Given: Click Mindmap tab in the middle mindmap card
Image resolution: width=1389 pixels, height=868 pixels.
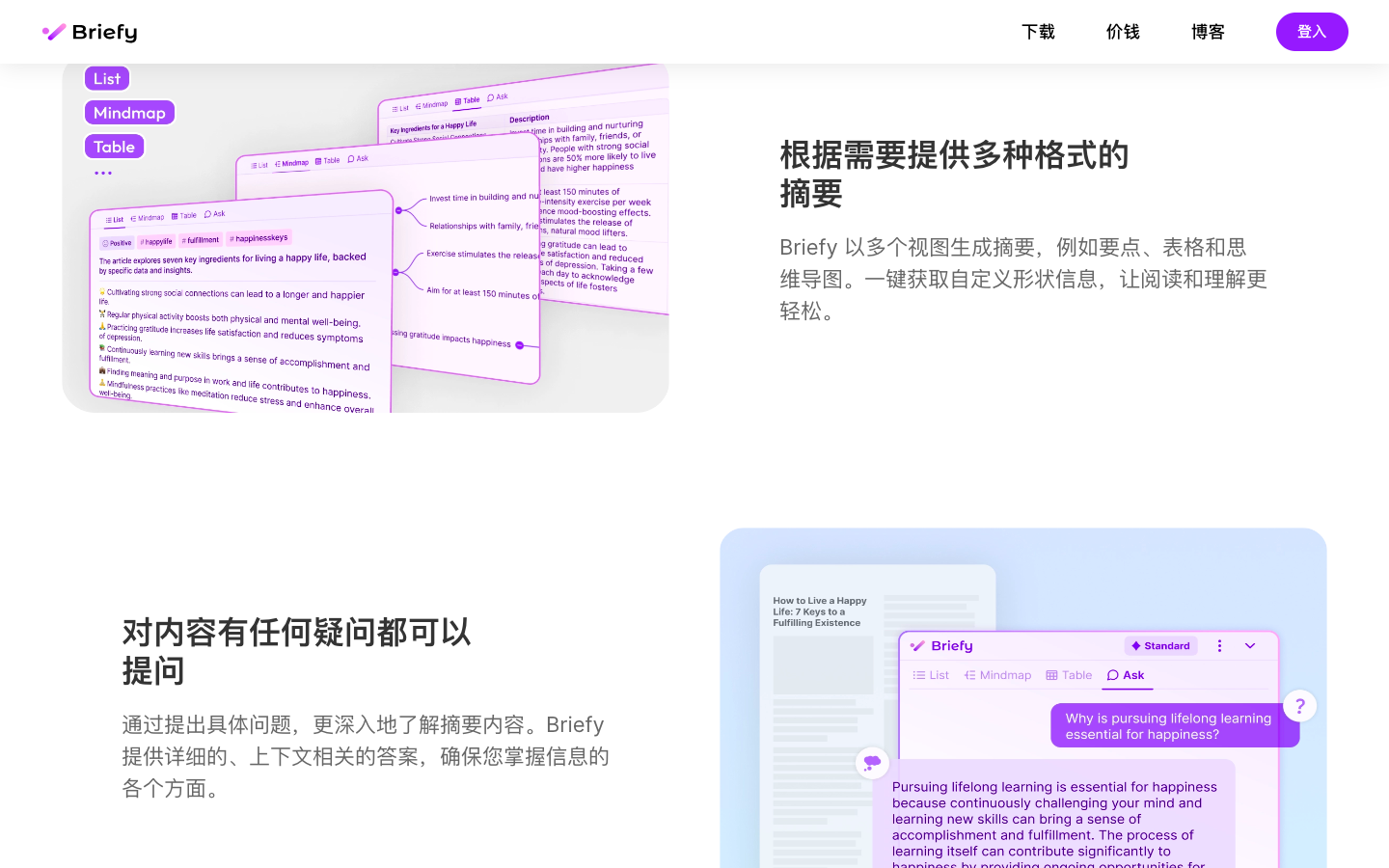Looking at the screenshot, I should [x=291, y=163].
